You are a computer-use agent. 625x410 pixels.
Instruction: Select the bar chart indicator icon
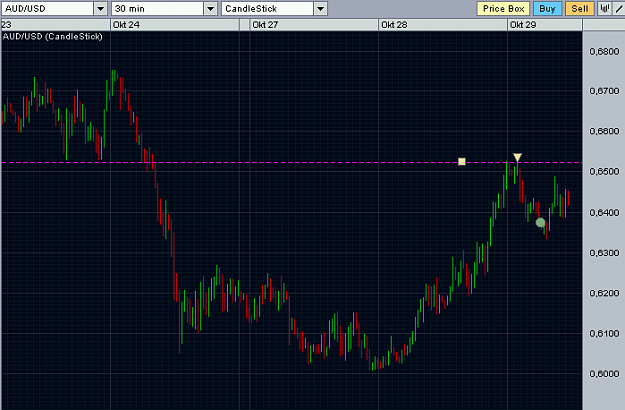click(605, 9)
